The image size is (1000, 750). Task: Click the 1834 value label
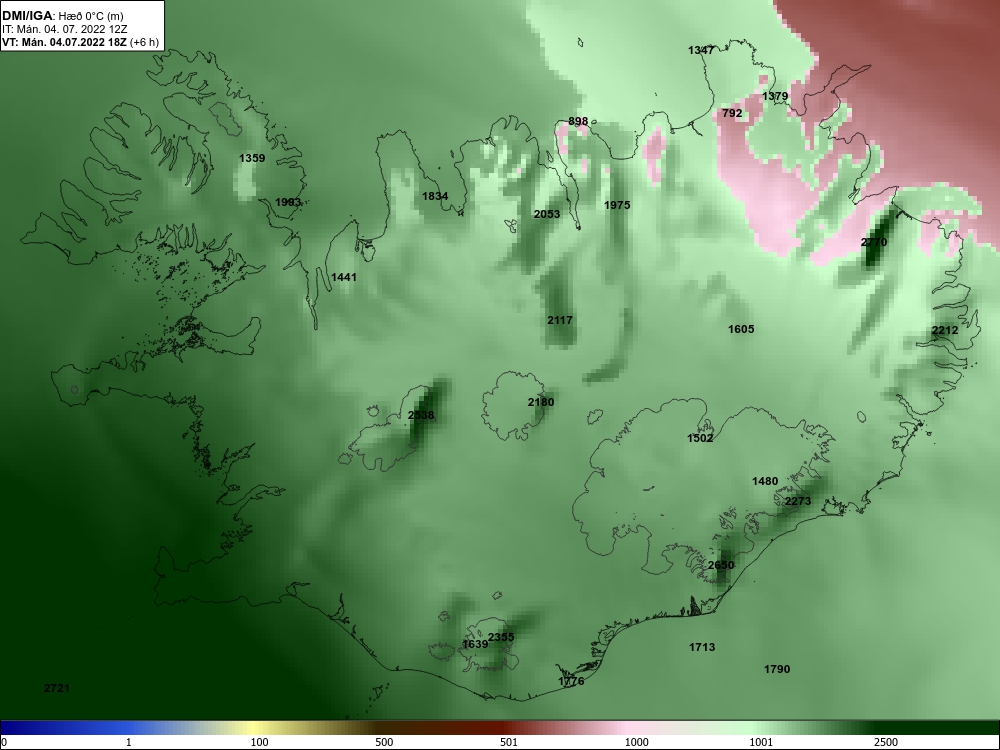click(x=435, y=196)
